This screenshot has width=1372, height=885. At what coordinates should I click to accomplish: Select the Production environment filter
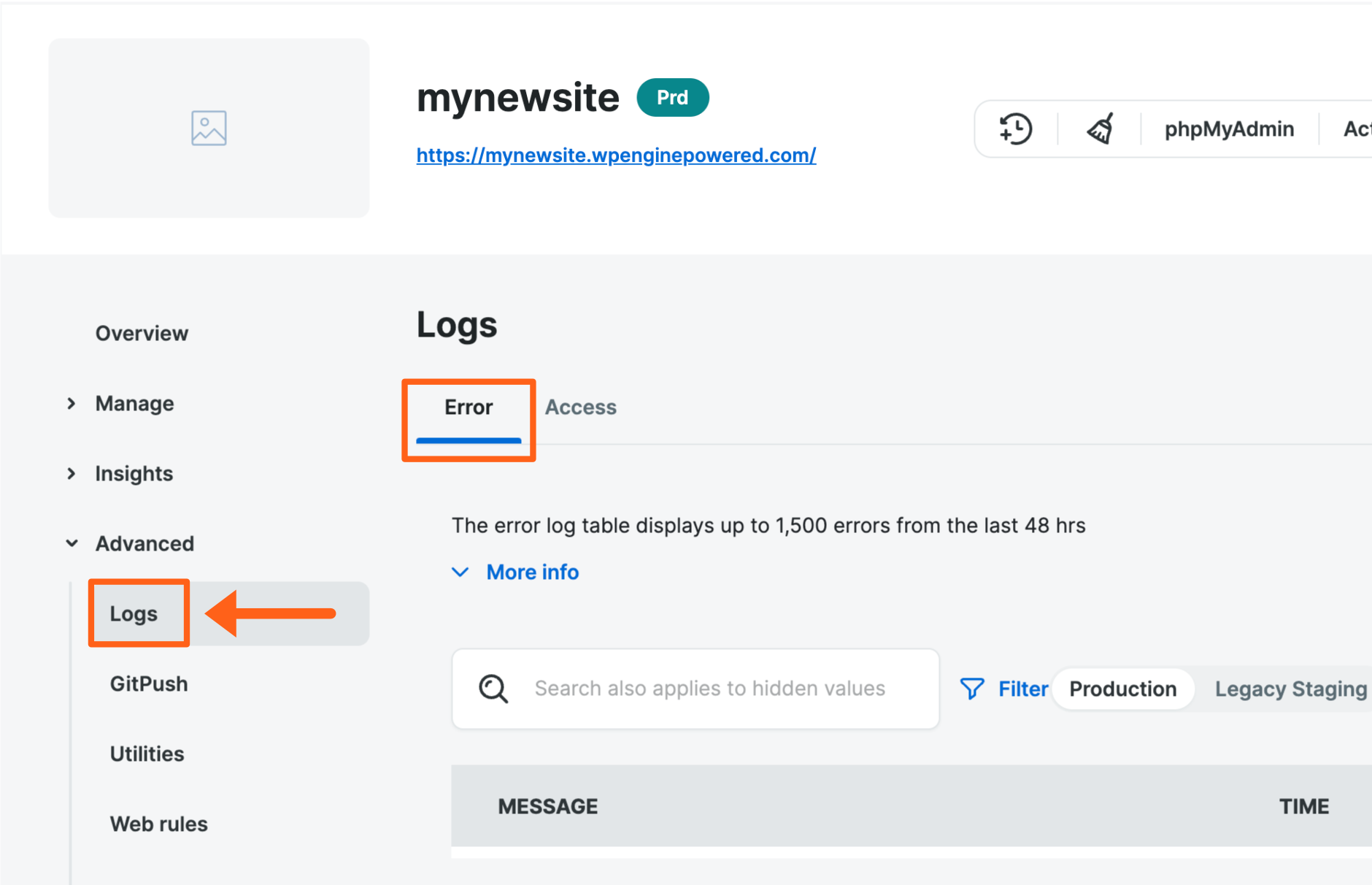1122,688
